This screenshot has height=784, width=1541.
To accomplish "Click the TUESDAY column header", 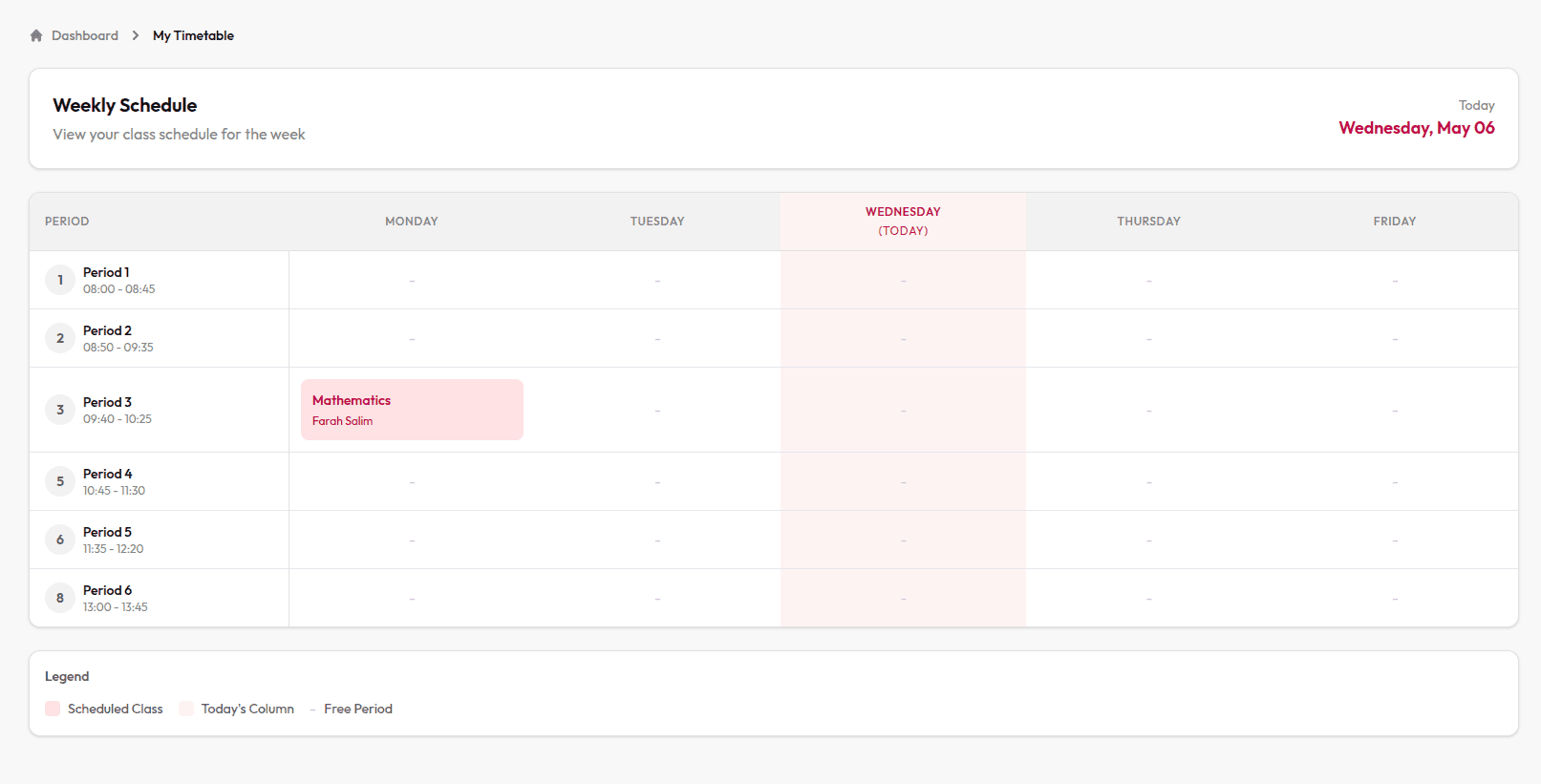I will click(657, 222).
